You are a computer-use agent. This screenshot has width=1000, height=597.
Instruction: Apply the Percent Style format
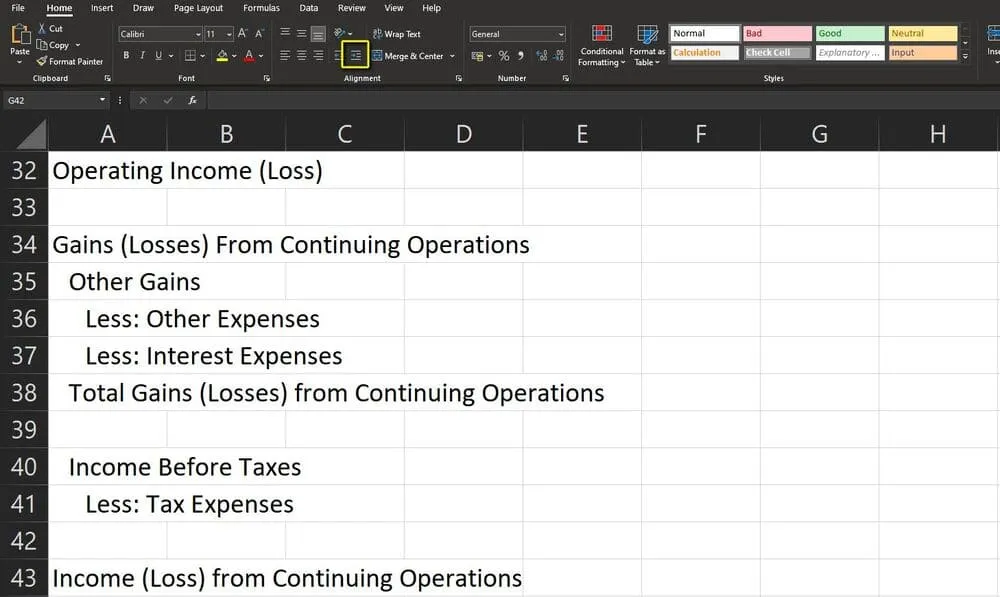[504, 56]
